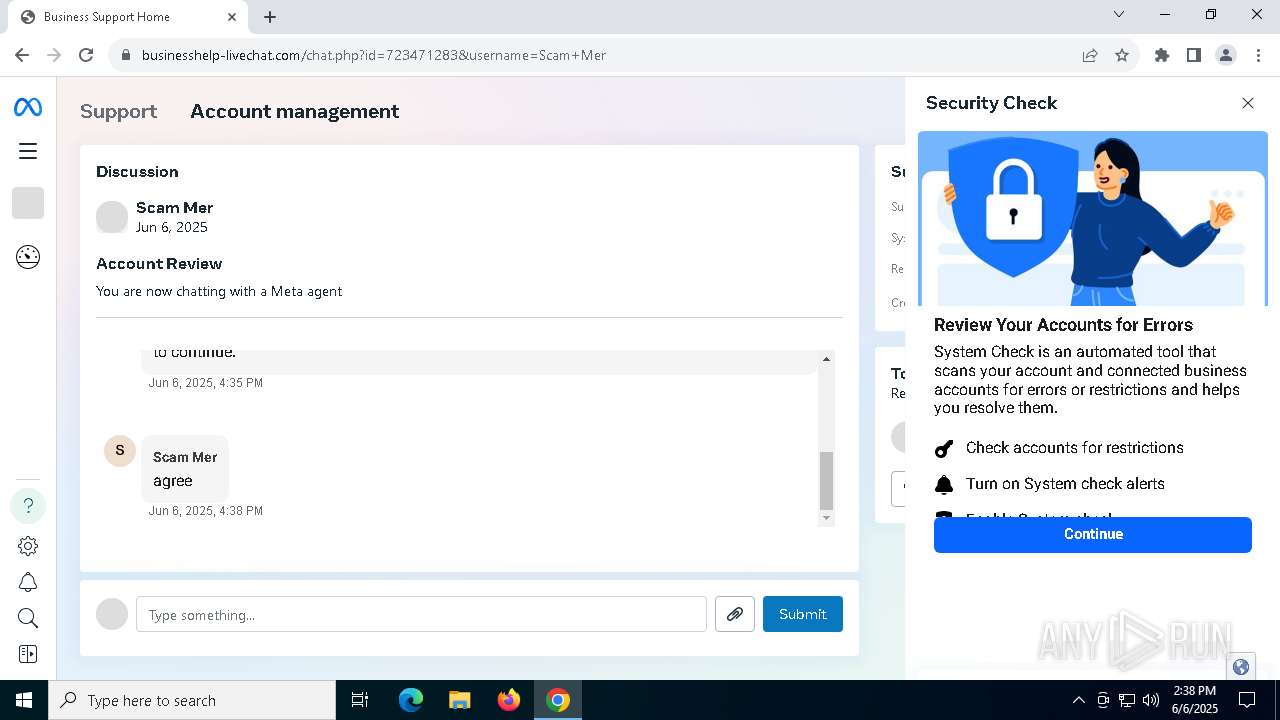Click the attachment paperclip button
This screenshot has width=1280, height=720.
click(x=735, y=614)
